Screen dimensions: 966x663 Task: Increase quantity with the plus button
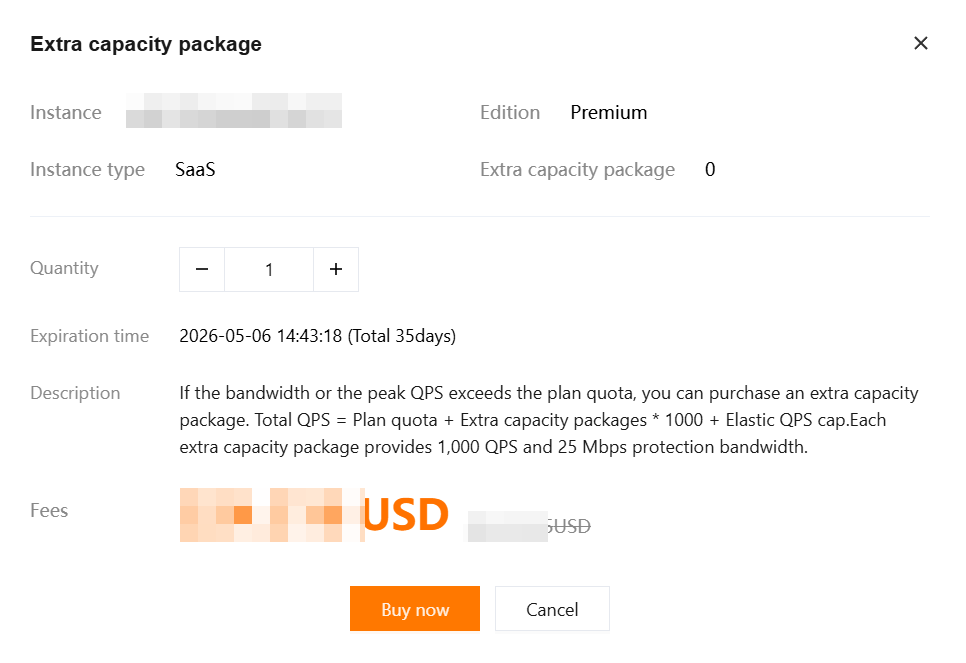coord(336,269)
